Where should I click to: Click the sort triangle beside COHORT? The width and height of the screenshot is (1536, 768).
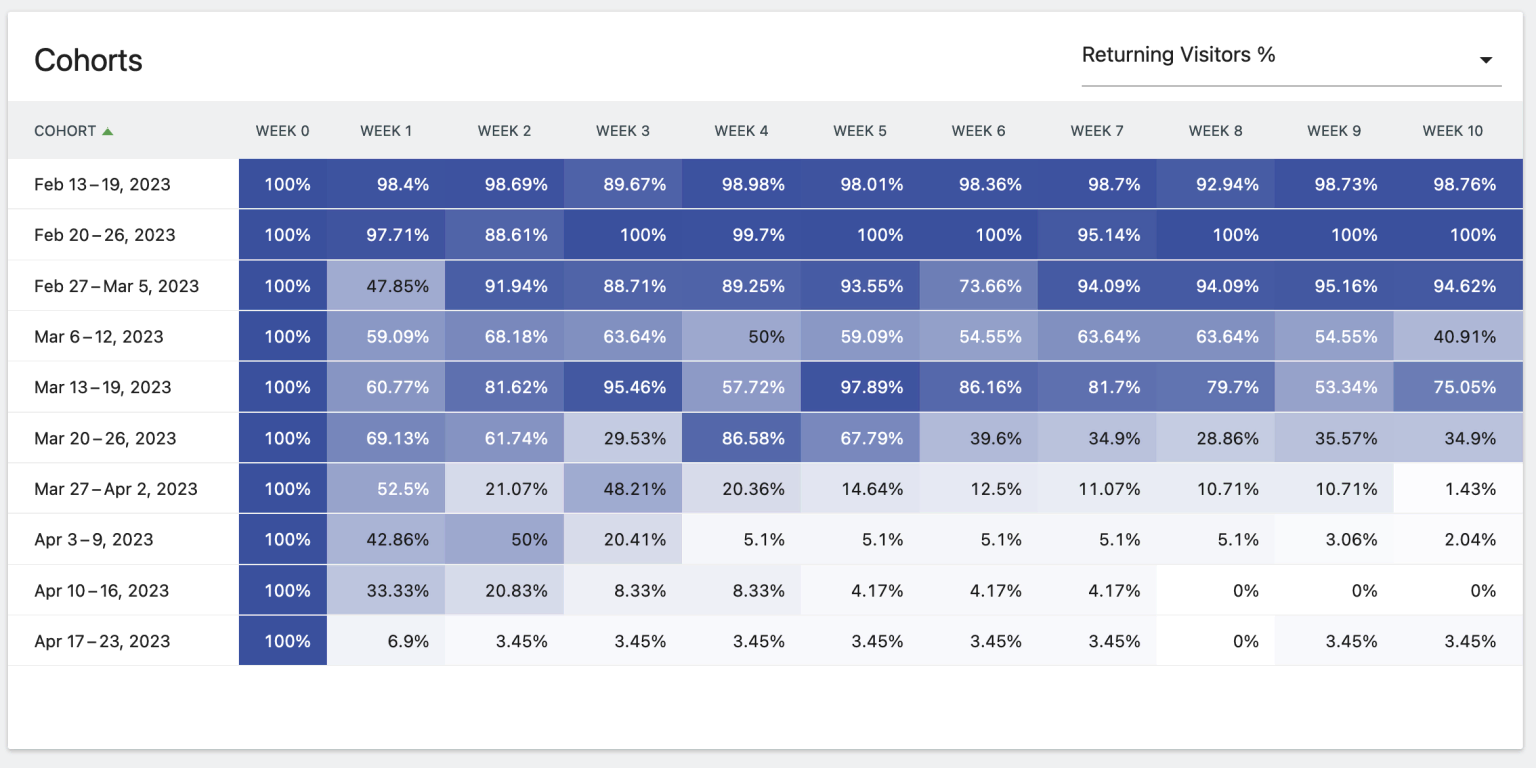click(110, 130)
